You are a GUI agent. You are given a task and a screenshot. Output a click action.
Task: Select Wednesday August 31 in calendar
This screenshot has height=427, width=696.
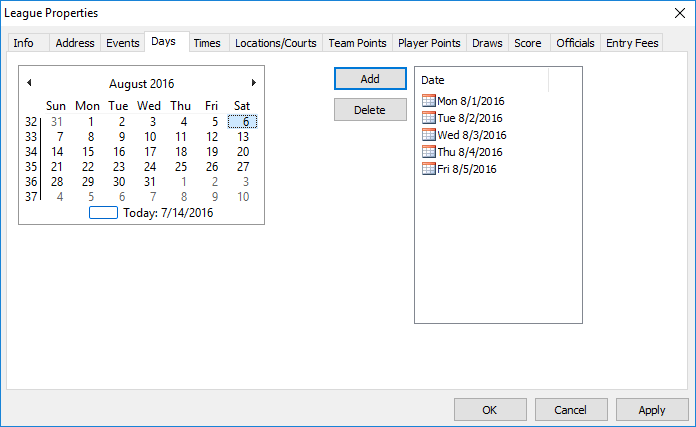coord(150,182)
